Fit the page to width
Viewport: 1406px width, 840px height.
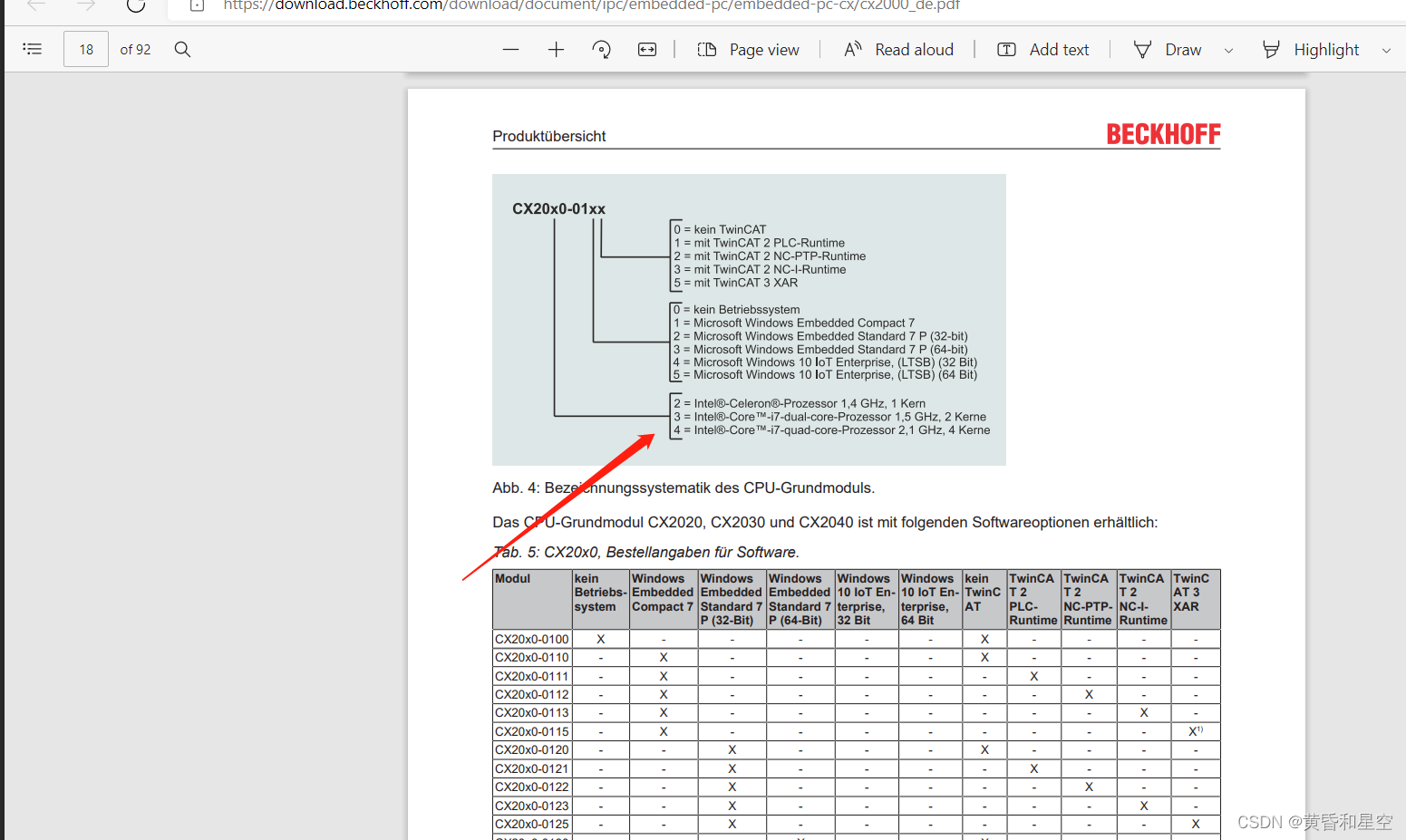[x=647, y=49]
